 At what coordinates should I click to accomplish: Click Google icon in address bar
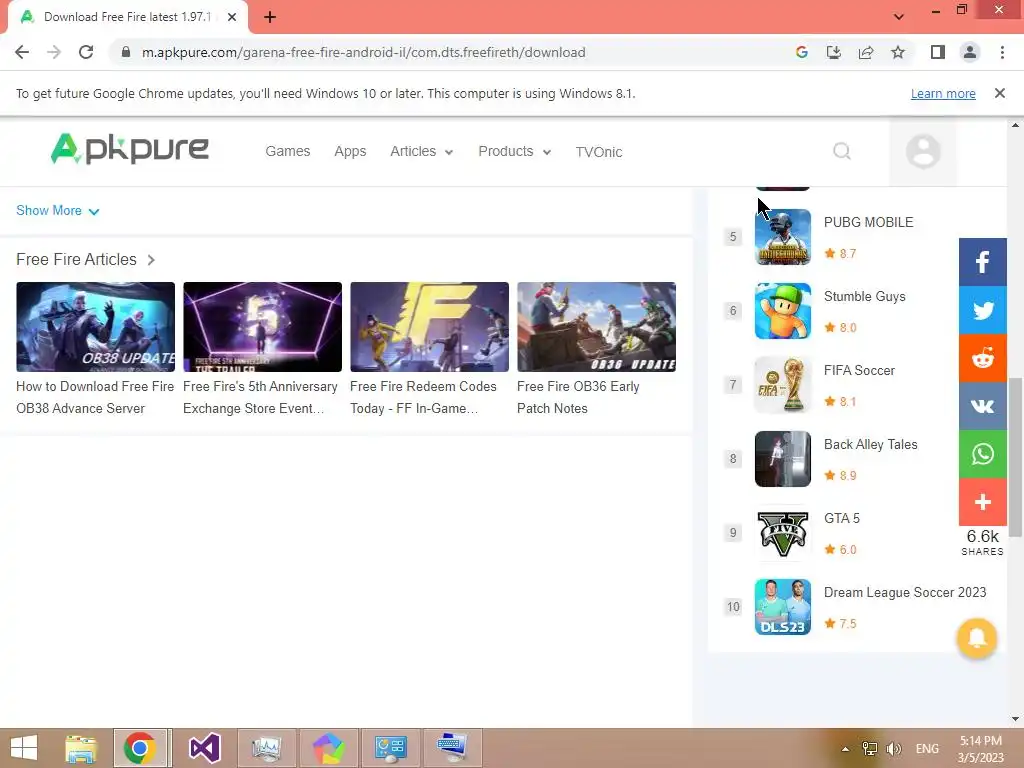tap(802, 52)
